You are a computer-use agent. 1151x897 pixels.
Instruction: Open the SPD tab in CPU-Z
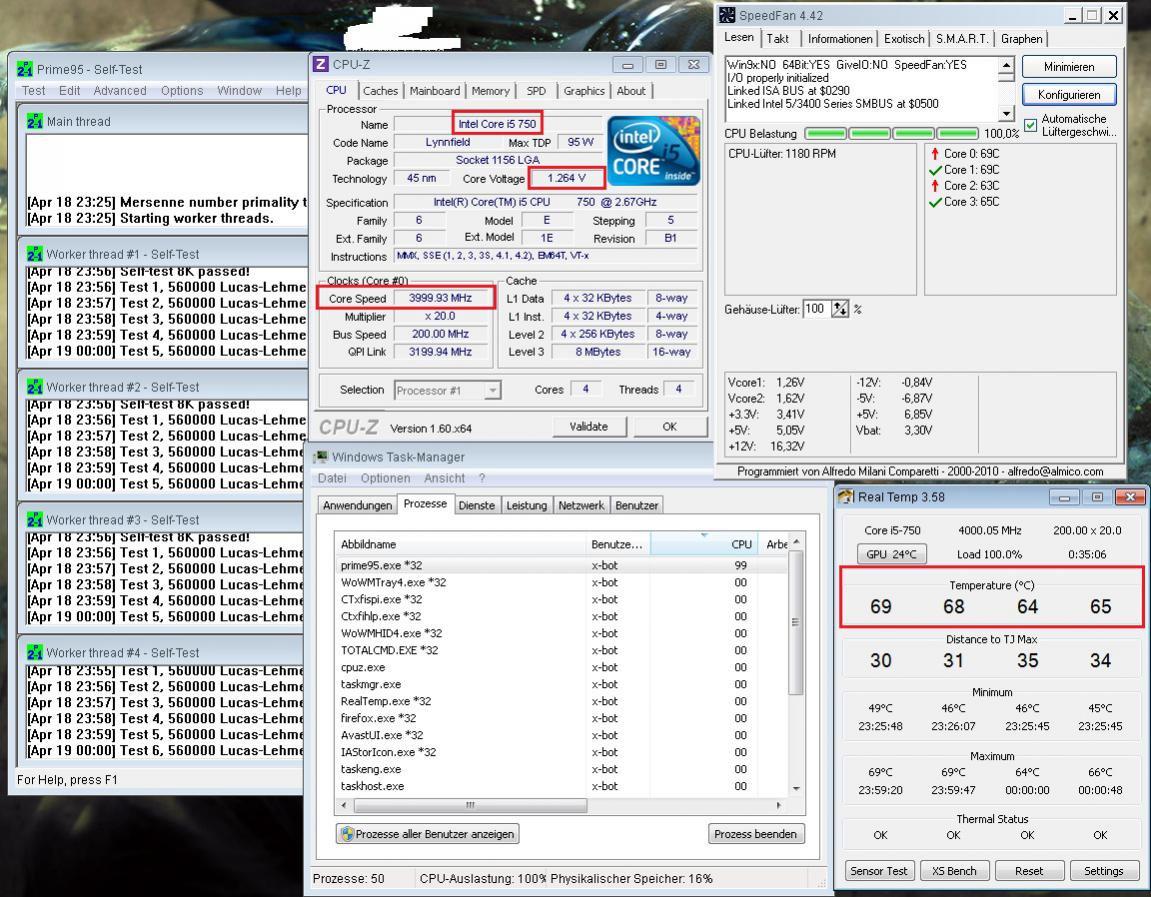click(x=537, y=91)
